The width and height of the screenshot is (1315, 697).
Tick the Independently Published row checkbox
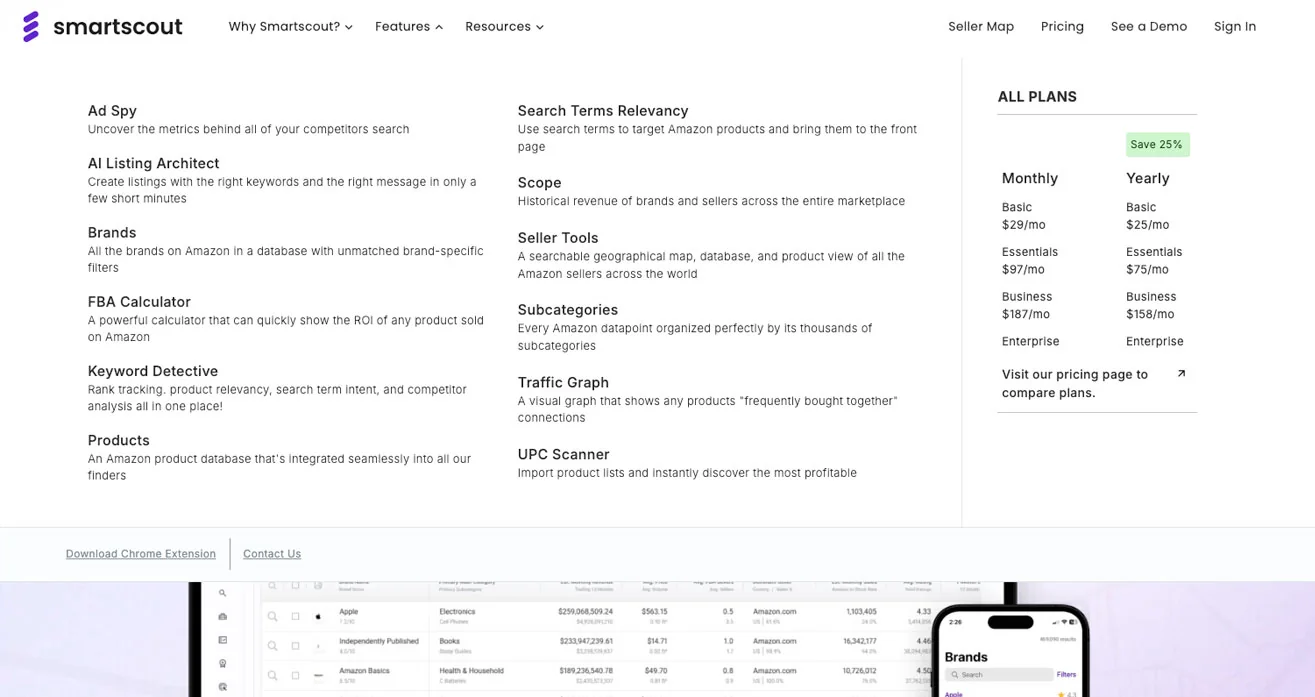tap(296, 646)
